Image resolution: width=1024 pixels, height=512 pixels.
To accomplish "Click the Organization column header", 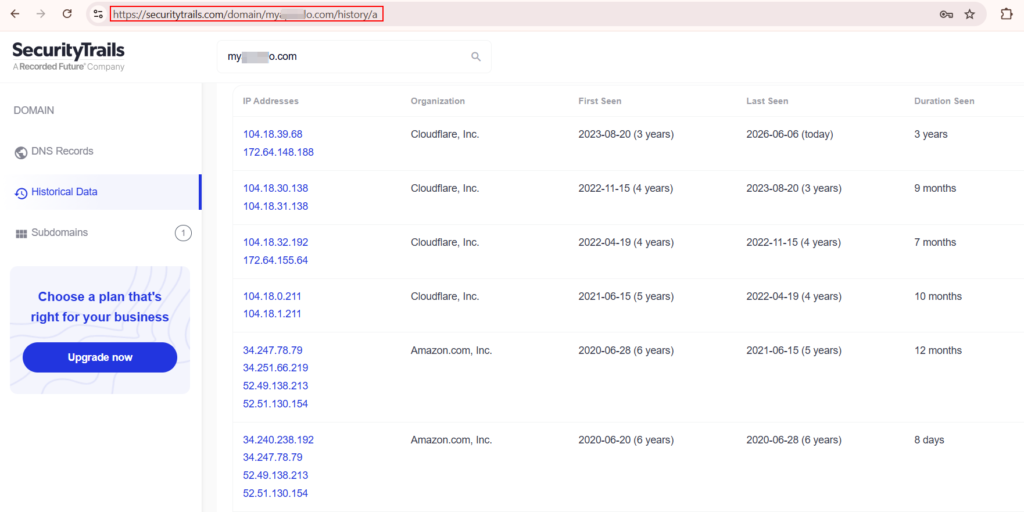I will click(438, 101).
